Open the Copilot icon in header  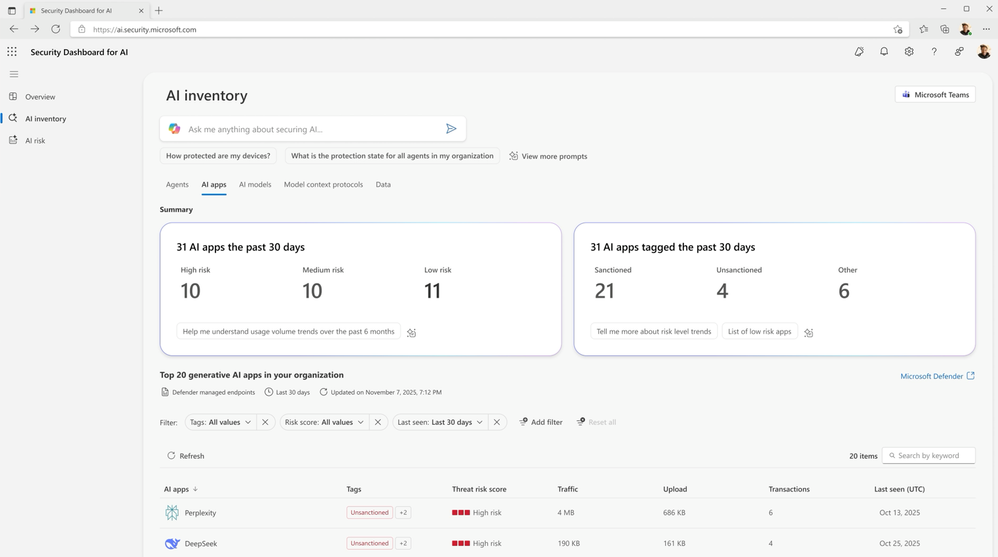pos(859,52)
